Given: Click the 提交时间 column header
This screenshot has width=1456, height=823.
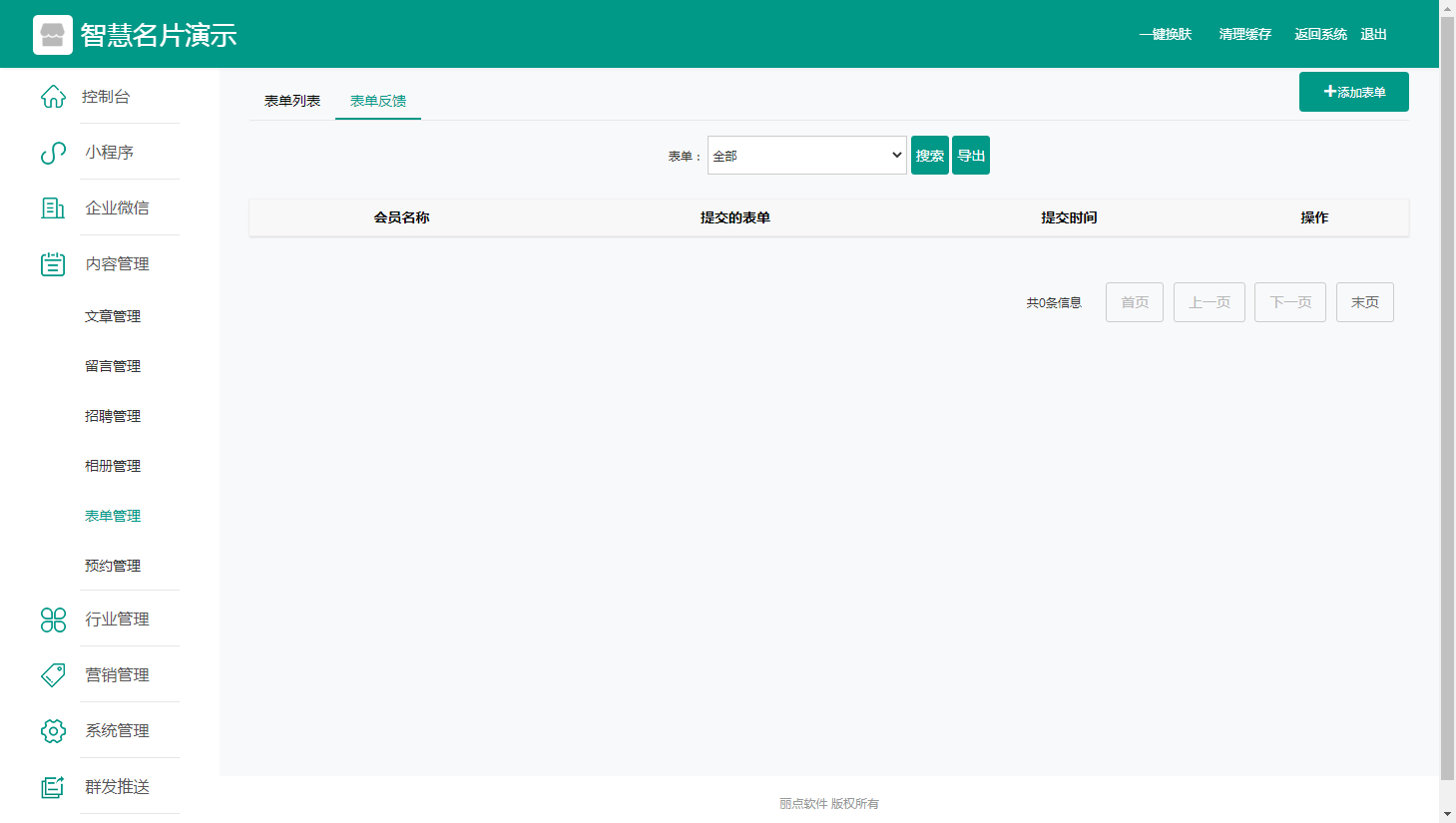Looking at the screenshot, I should coord(1069,217).
